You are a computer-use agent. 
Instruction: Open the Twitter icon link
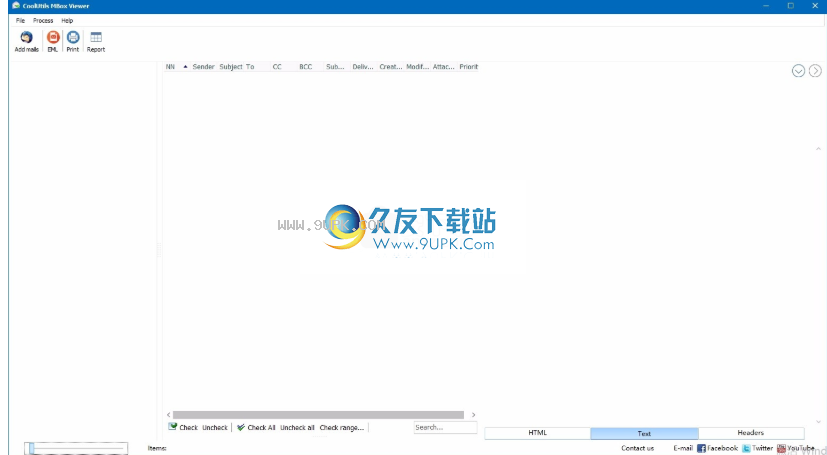click(746, 448)
